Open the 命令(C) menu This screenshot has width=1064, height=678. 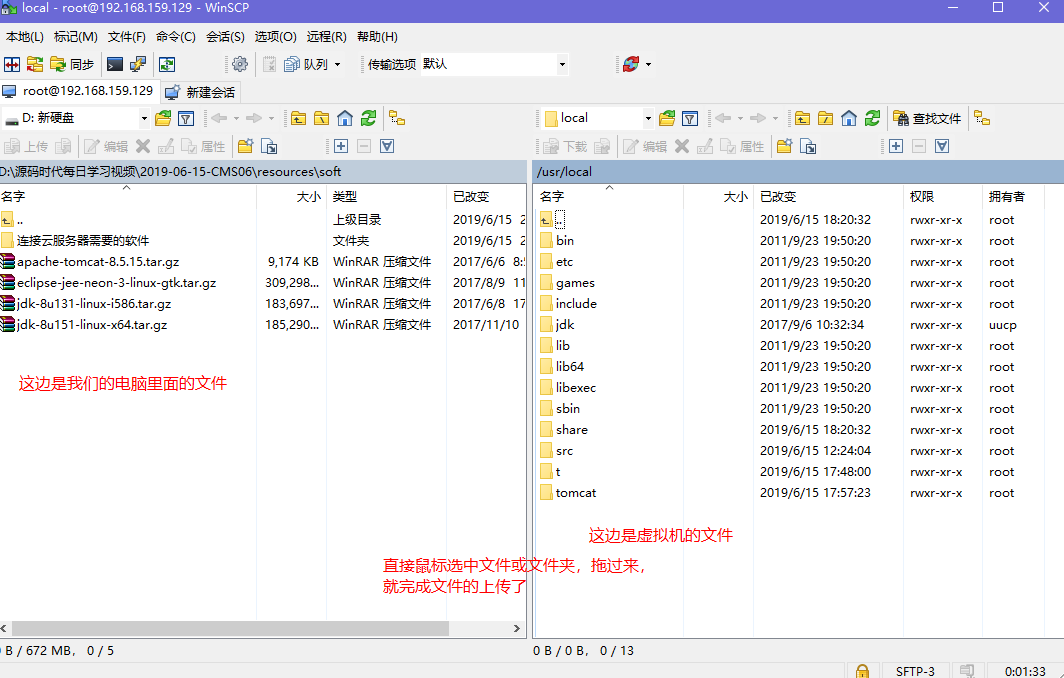click(x=176, y=37)
